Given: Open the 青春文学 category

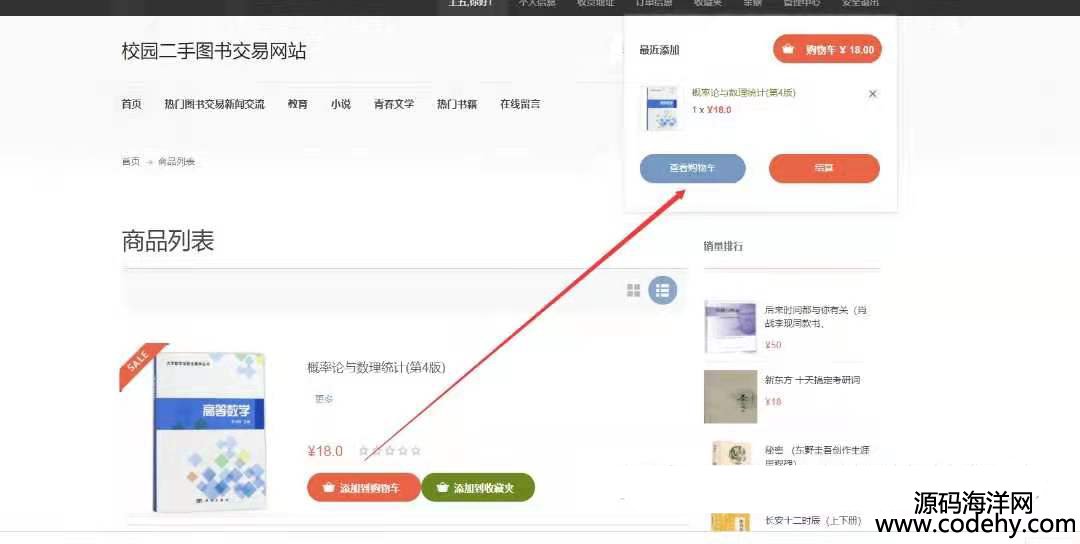Looking at the screenshot, I should coord(394,104).
